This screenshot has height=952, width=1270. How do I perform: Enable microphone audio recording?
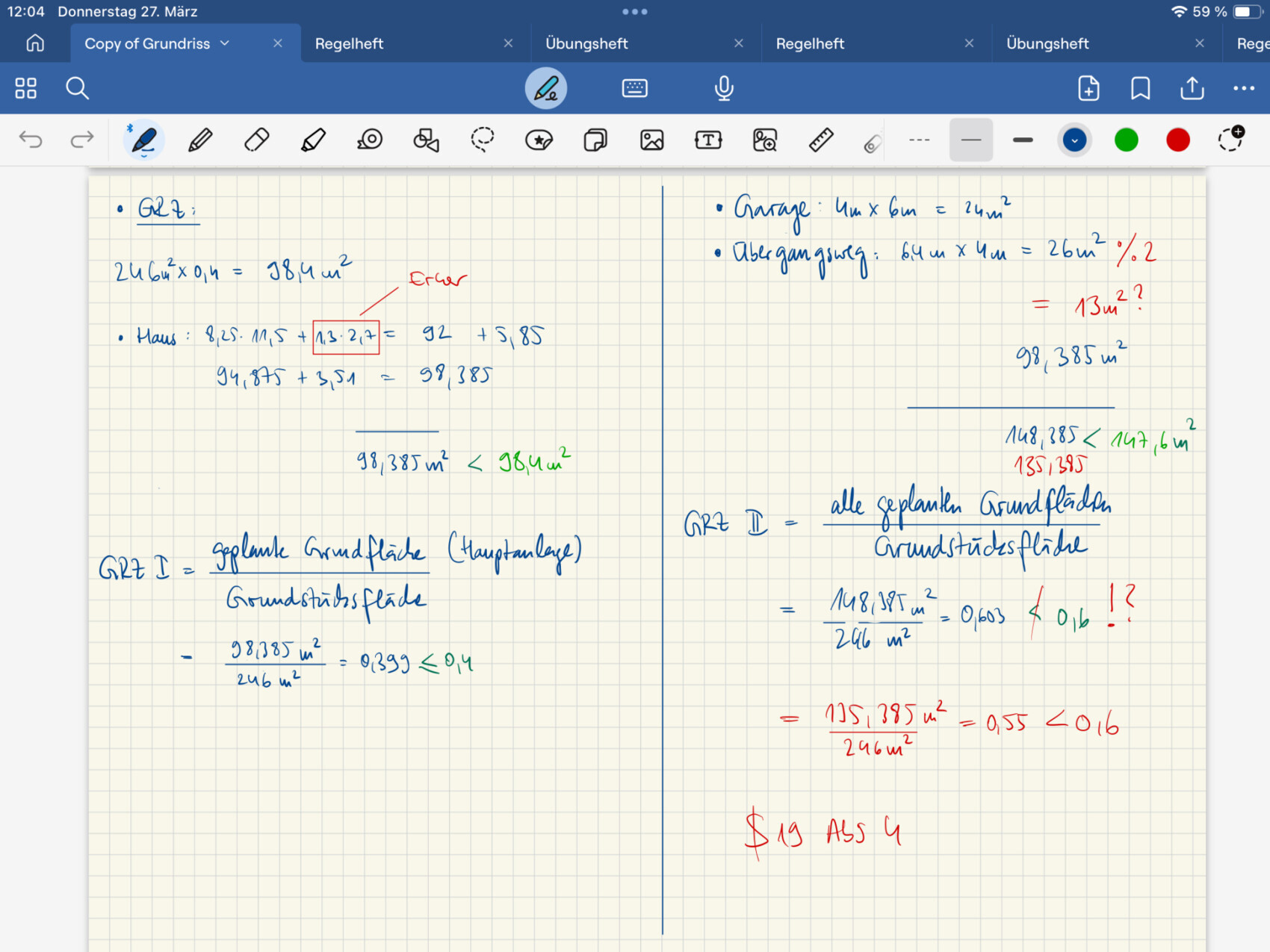point(723,88)
